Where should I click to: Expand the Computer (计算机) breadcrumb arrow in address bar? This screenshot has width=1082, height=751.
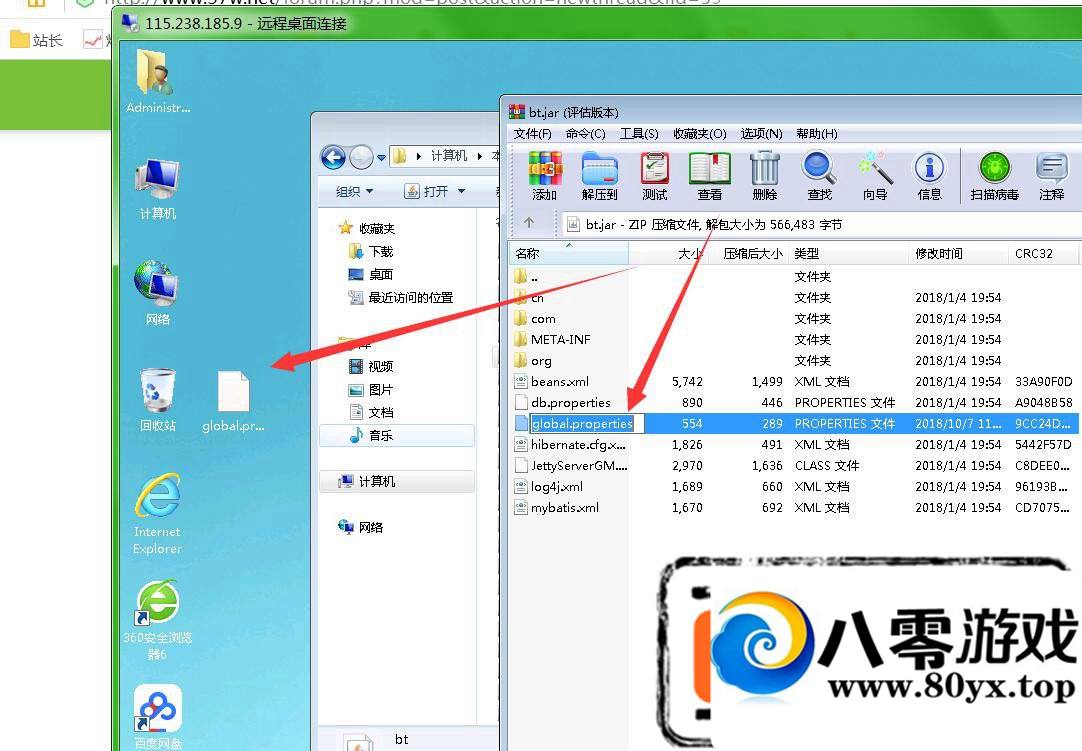[479, 156]
